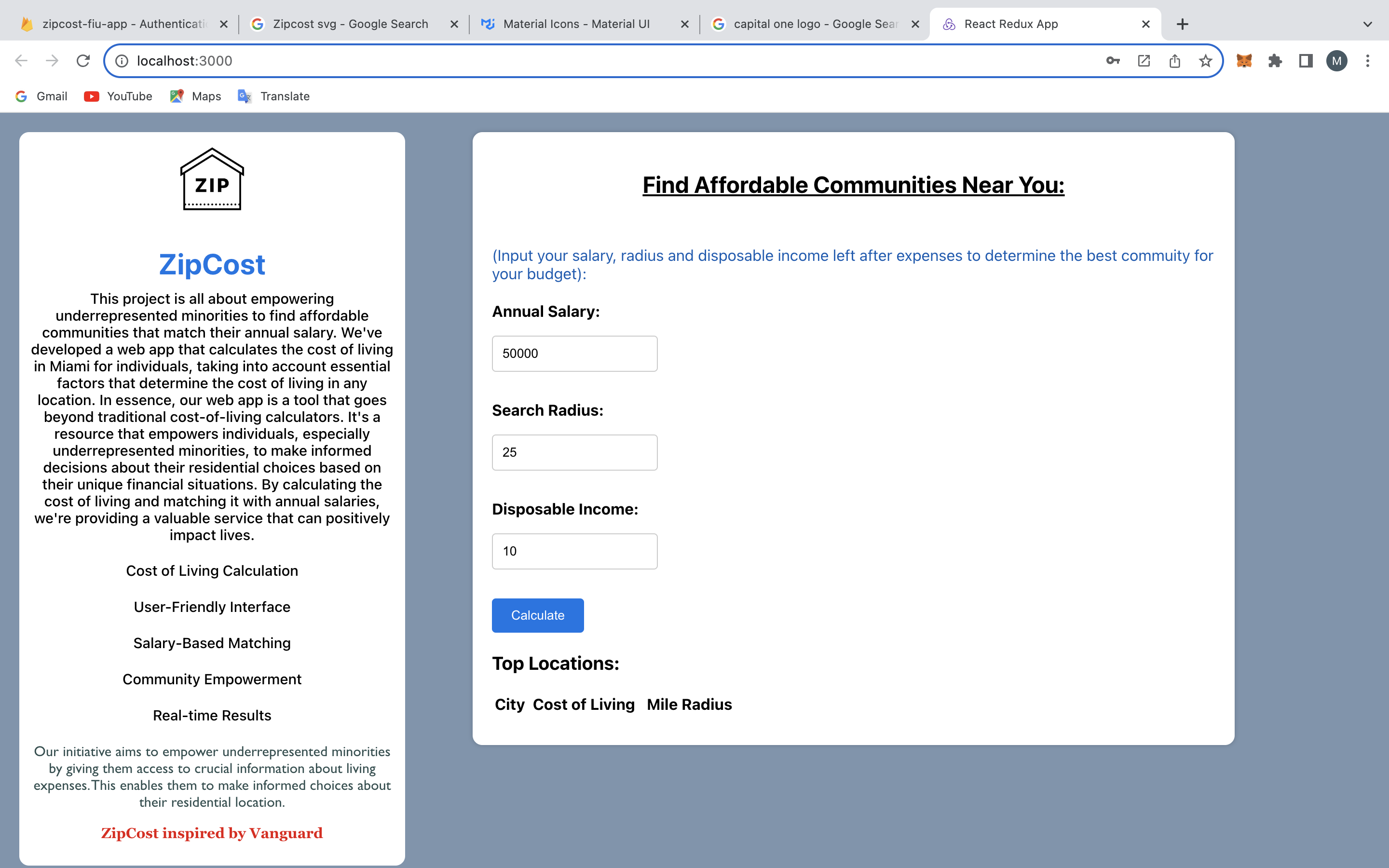Click the MetaMask fox extension icon
1389x868 pixels.
[1243, 61]
